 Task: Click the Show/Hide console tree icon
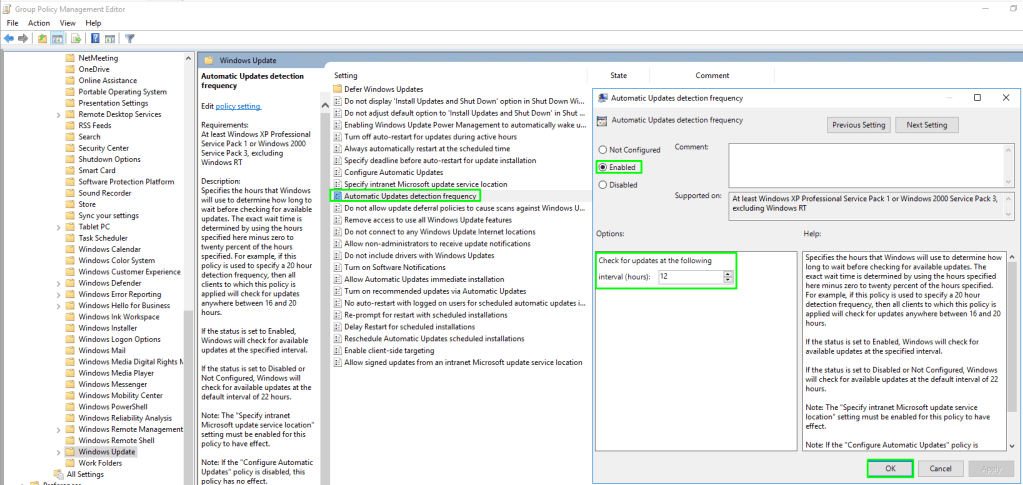(58, 39)
